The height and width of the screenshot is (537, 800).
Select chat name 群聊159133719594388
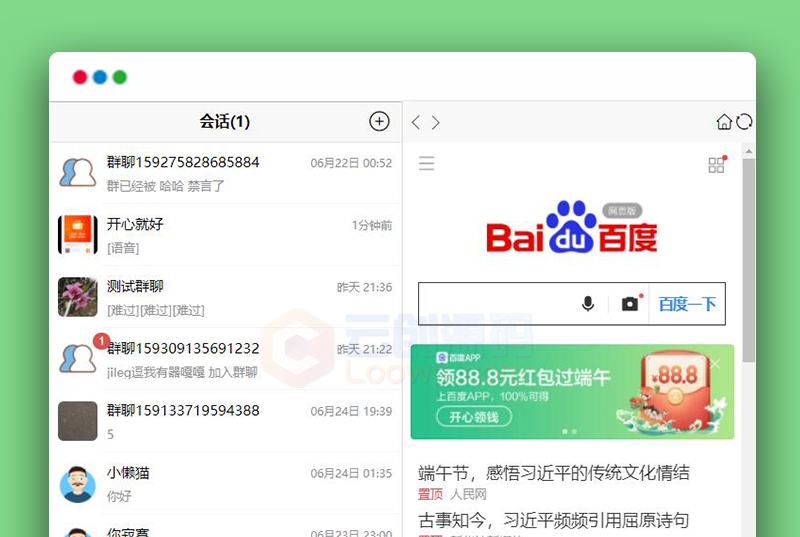tap(183, 411)
